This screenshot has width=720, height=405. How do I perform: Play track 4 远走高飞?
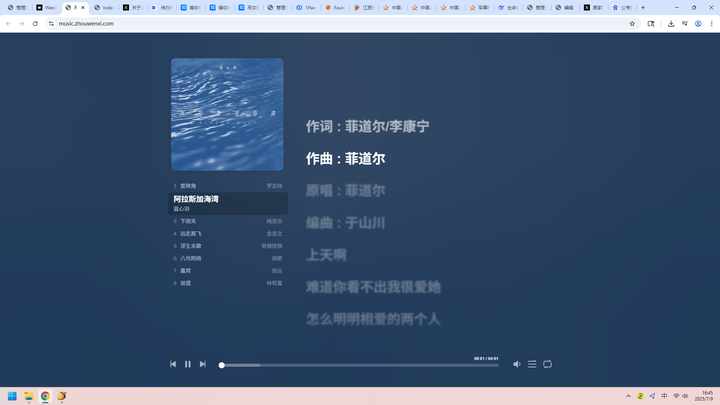coord(228,234)
